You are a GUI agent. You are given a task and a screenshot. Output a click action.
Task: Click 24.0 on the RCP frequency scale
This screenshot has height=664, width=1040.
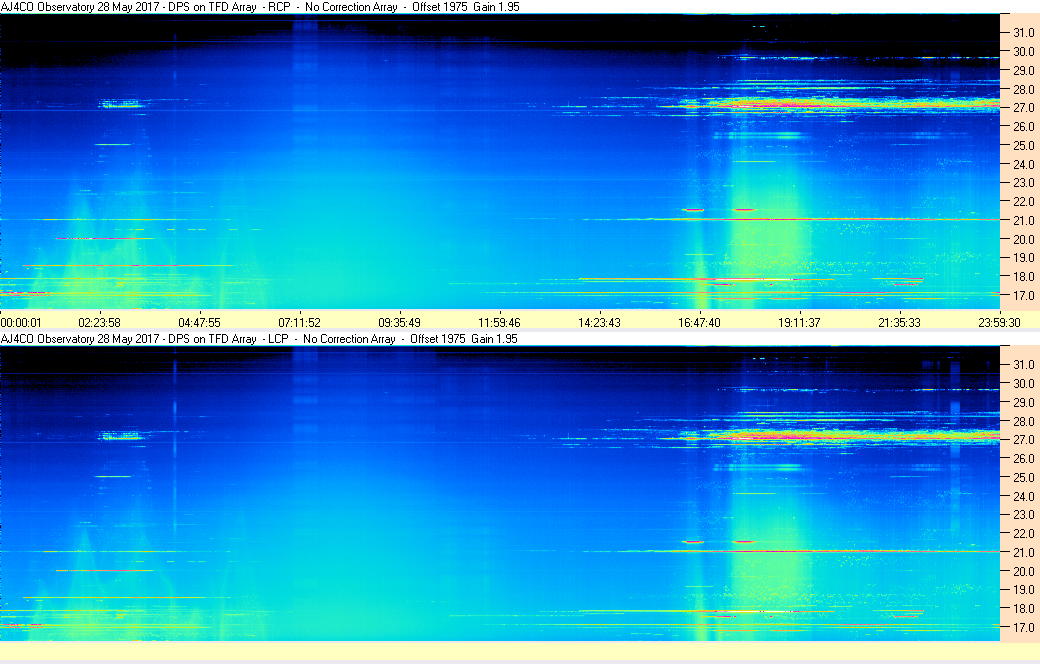tap(1023, 165)
